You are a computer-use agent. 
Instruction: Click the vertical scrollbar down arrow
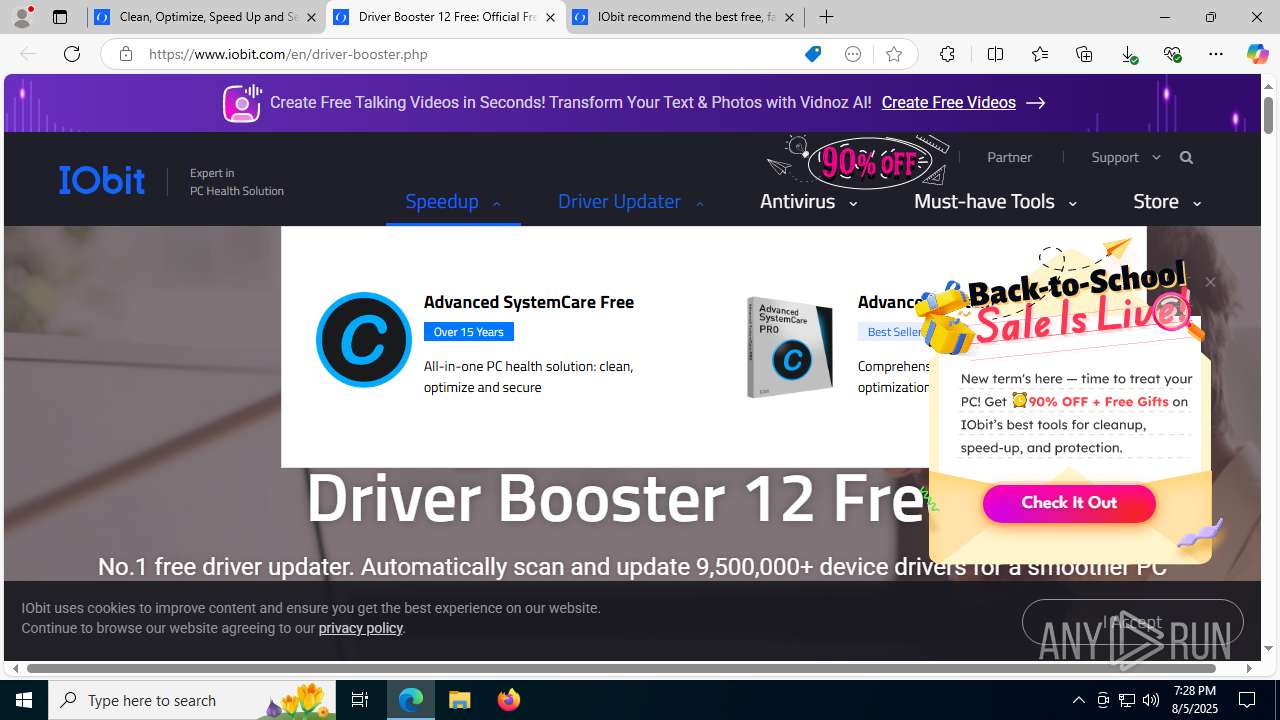[1268, 649]
